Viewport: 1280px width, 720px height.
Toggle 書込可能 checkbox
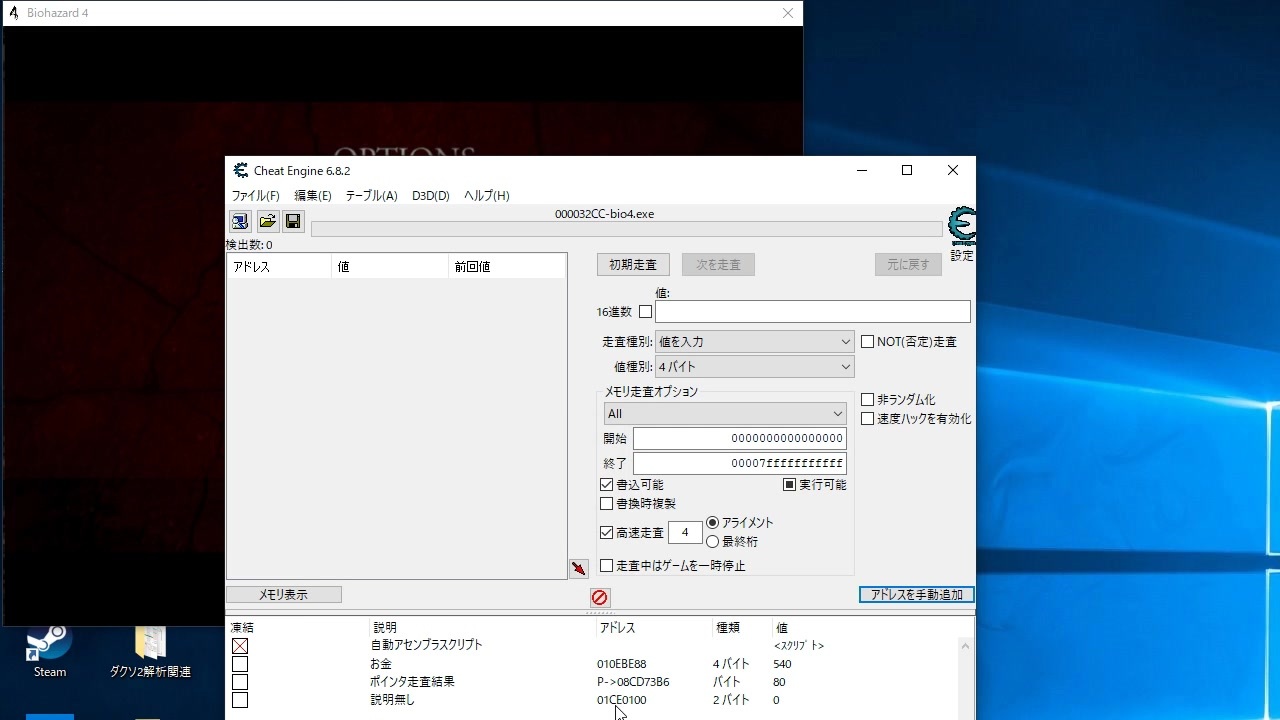point(606,485)
